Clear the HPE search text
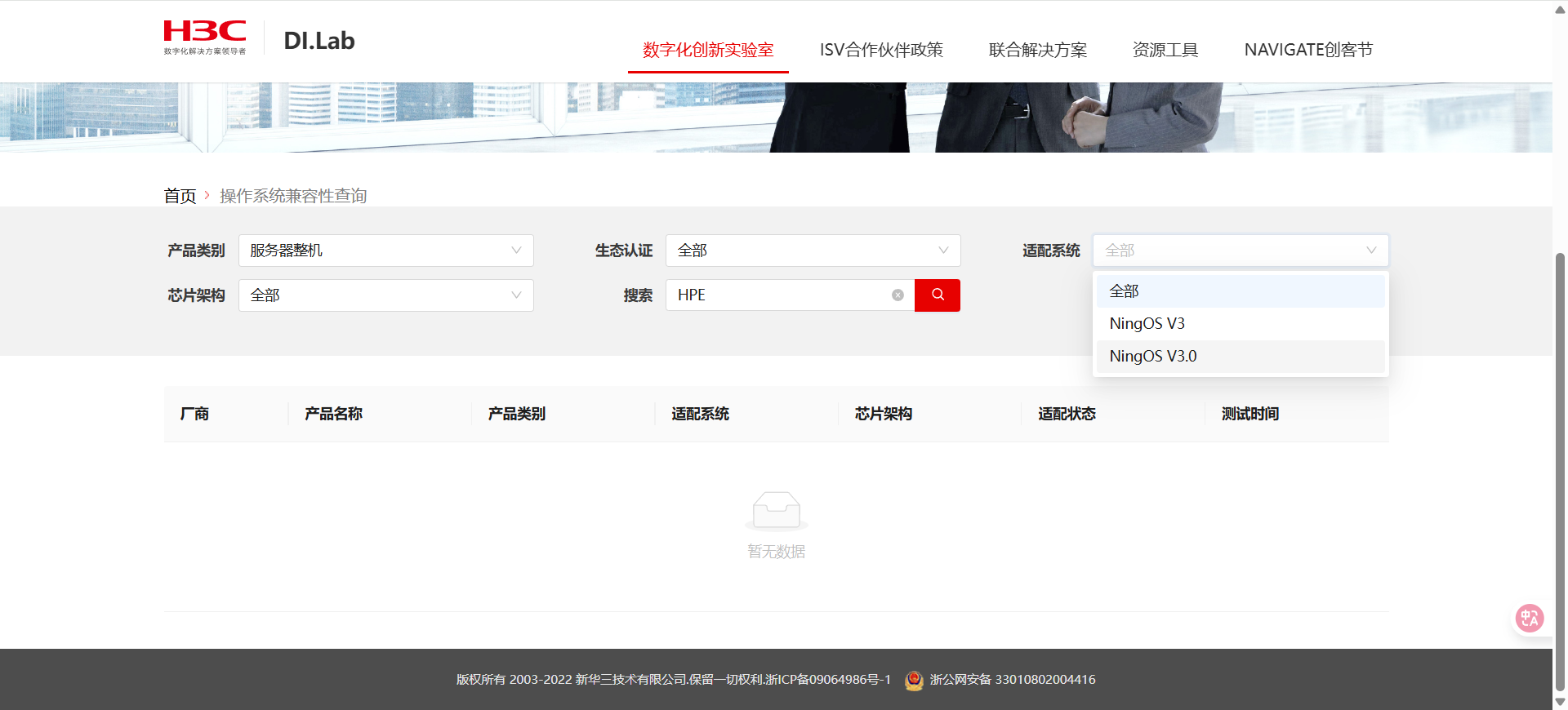The height and width of the screenshot is (710, 1568). click(898, 295)
